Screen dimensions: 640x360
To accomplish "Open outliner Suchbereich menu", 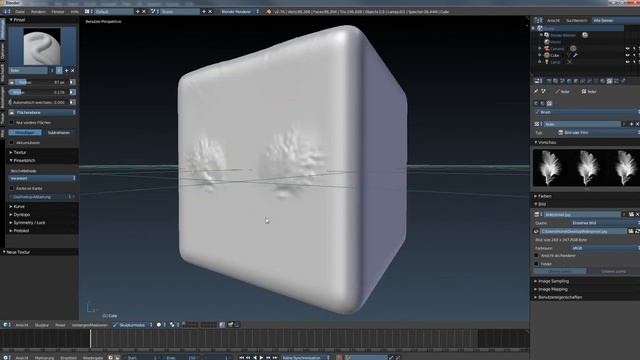I will point(576,20).
